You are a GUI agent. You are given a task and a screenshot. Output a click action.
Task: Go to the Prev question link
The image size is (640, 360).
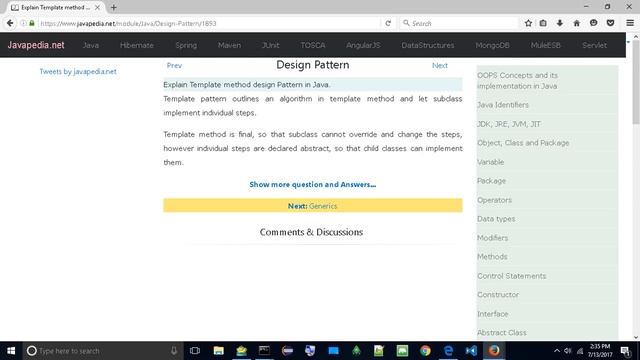(x=174, y=65)
